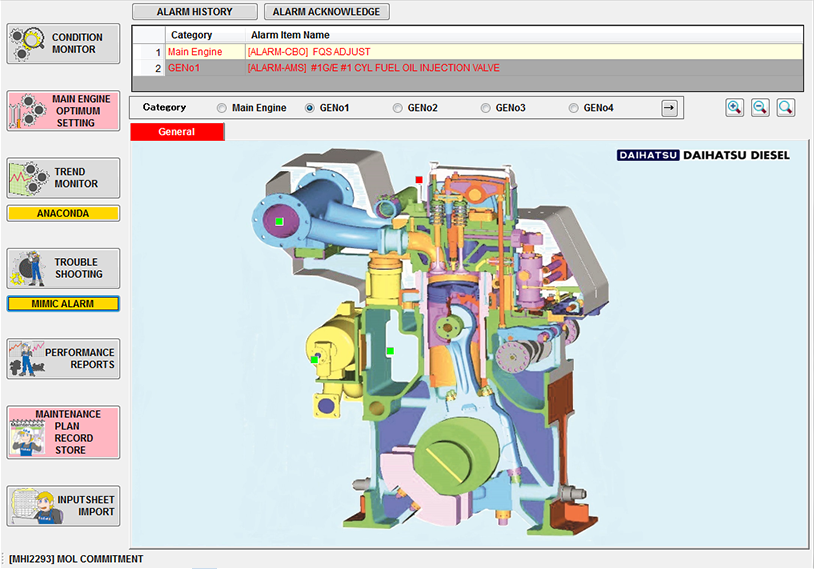Open the Alarm History view
This screenshot has height=569, width=814.
[194, 12]
